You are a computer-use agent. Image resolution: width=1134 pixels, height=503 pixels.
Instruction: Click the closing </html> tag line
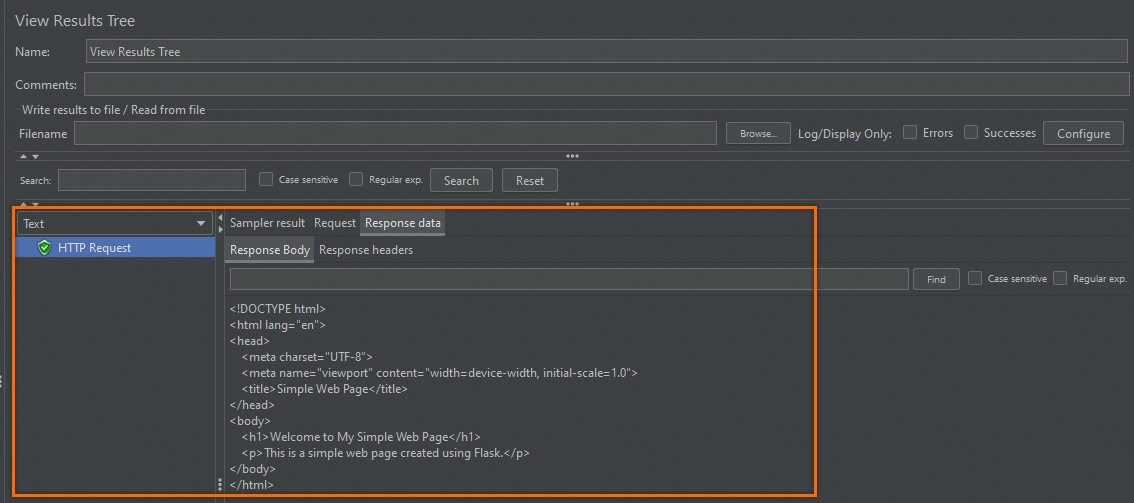point(252,485)
